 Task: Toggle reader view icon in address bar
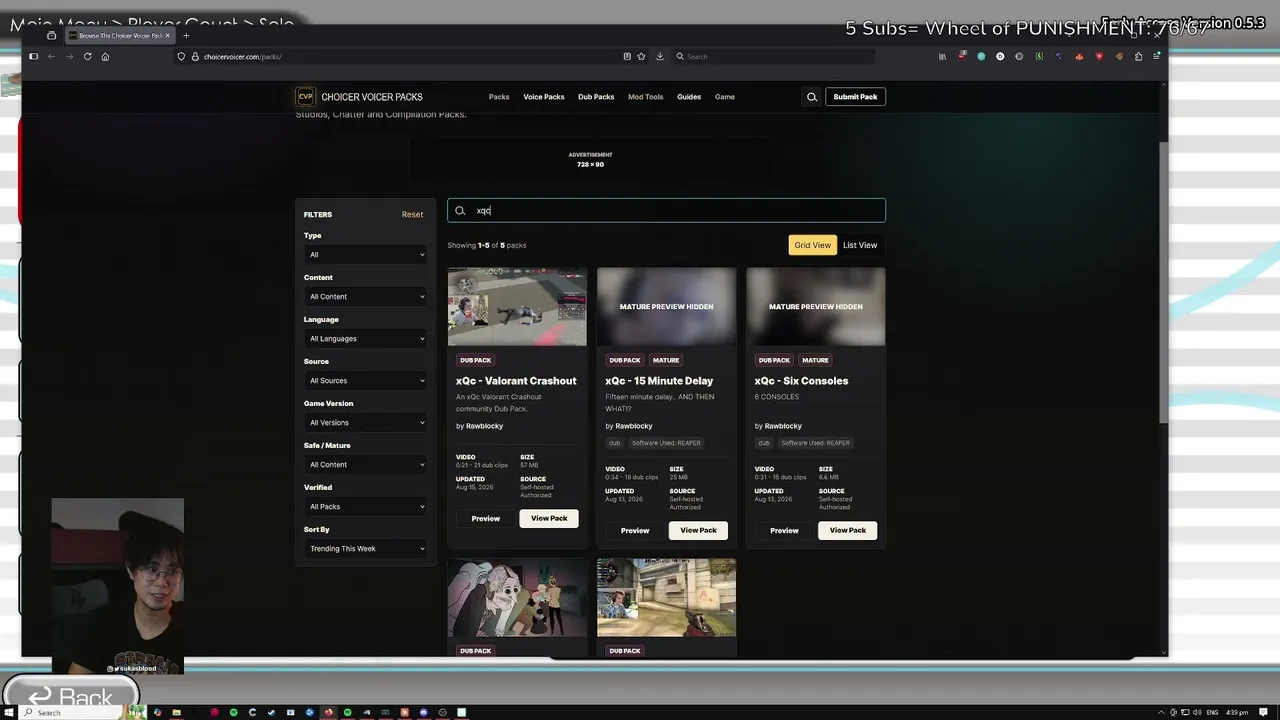627,56
